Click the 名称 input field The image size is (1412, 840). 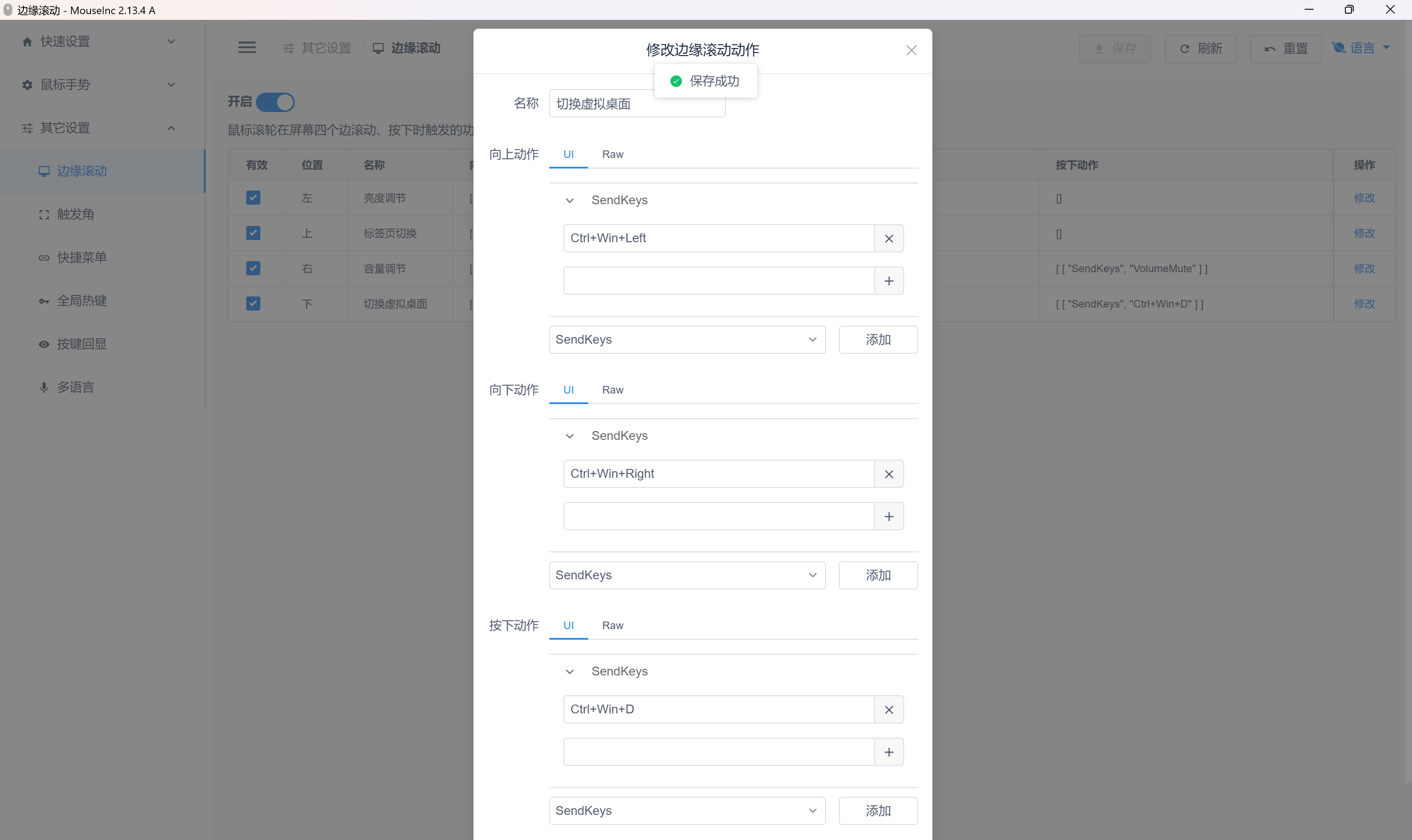(600, 104)
